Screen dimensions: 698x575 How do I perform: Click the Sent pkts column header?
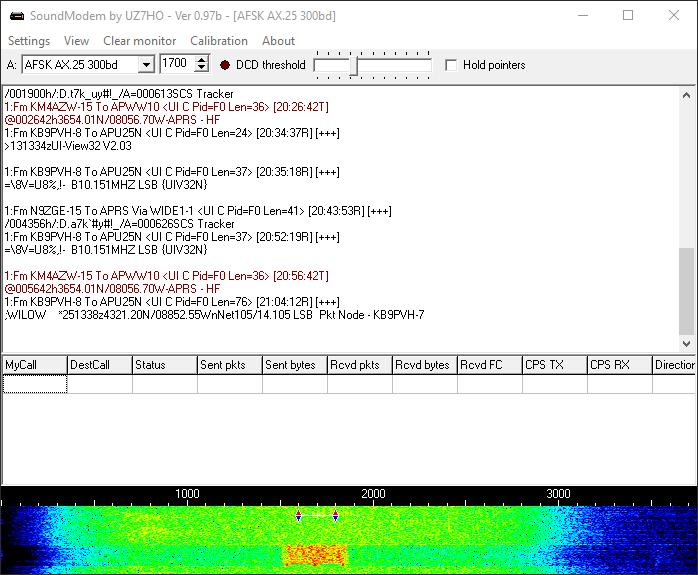click(230, 365)
